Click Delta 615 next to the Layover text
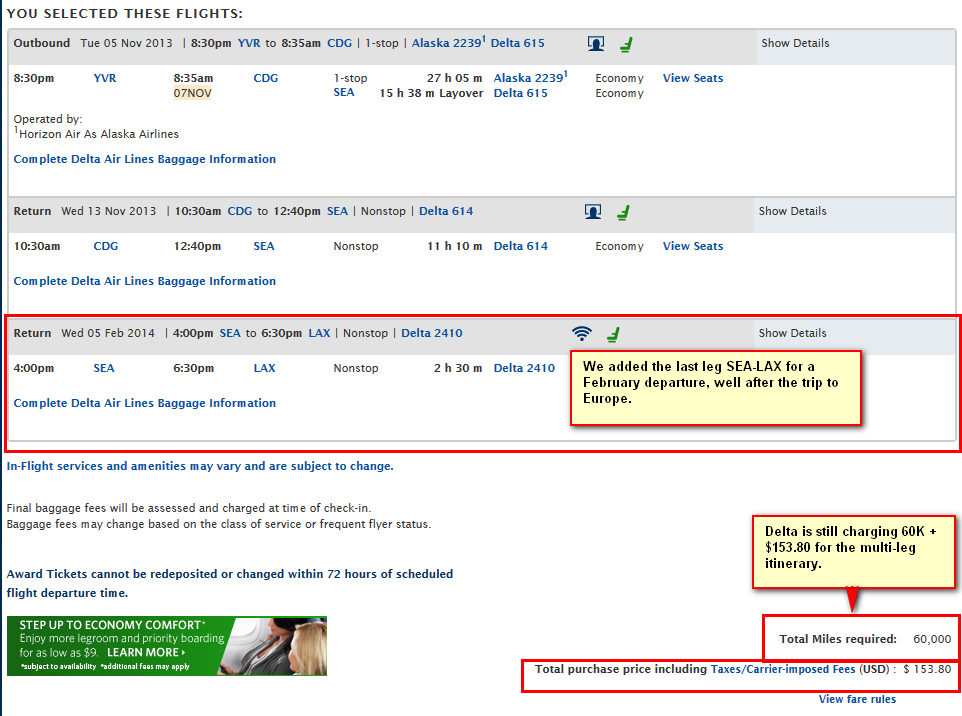Viewport: 962px width, 716px height. point(521,93)
